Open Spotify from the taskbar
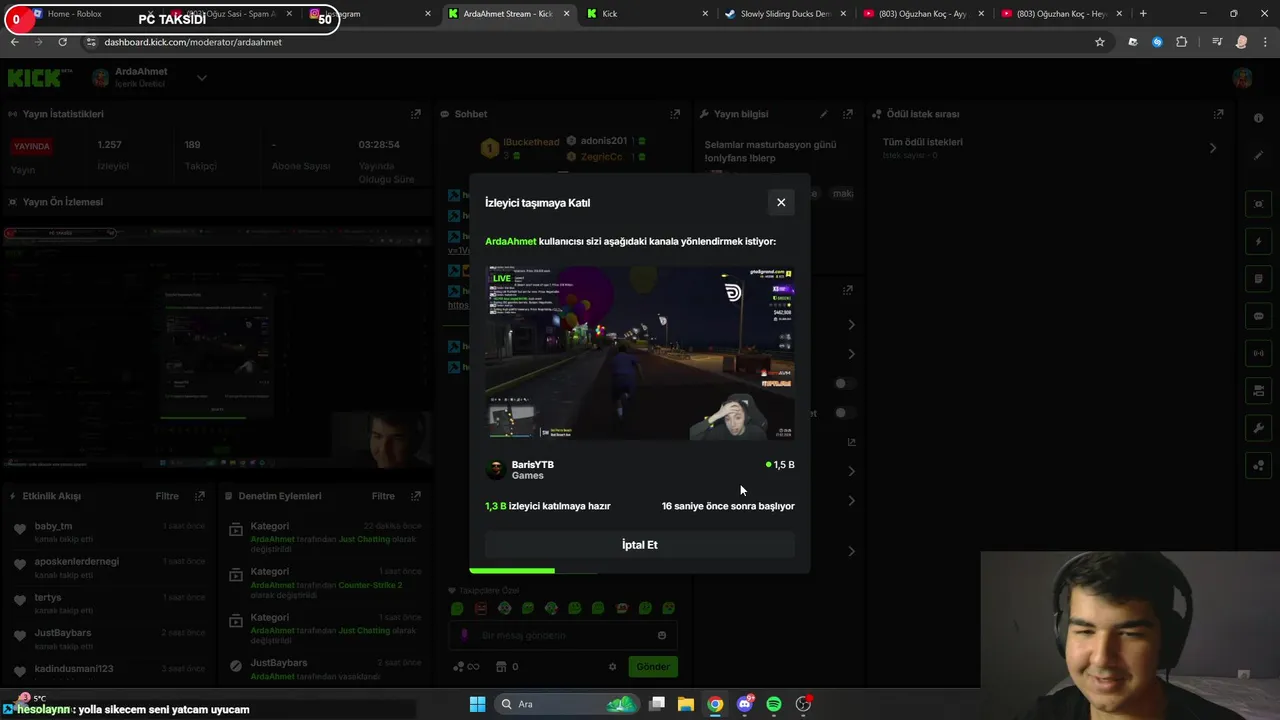 pos(774,704)
